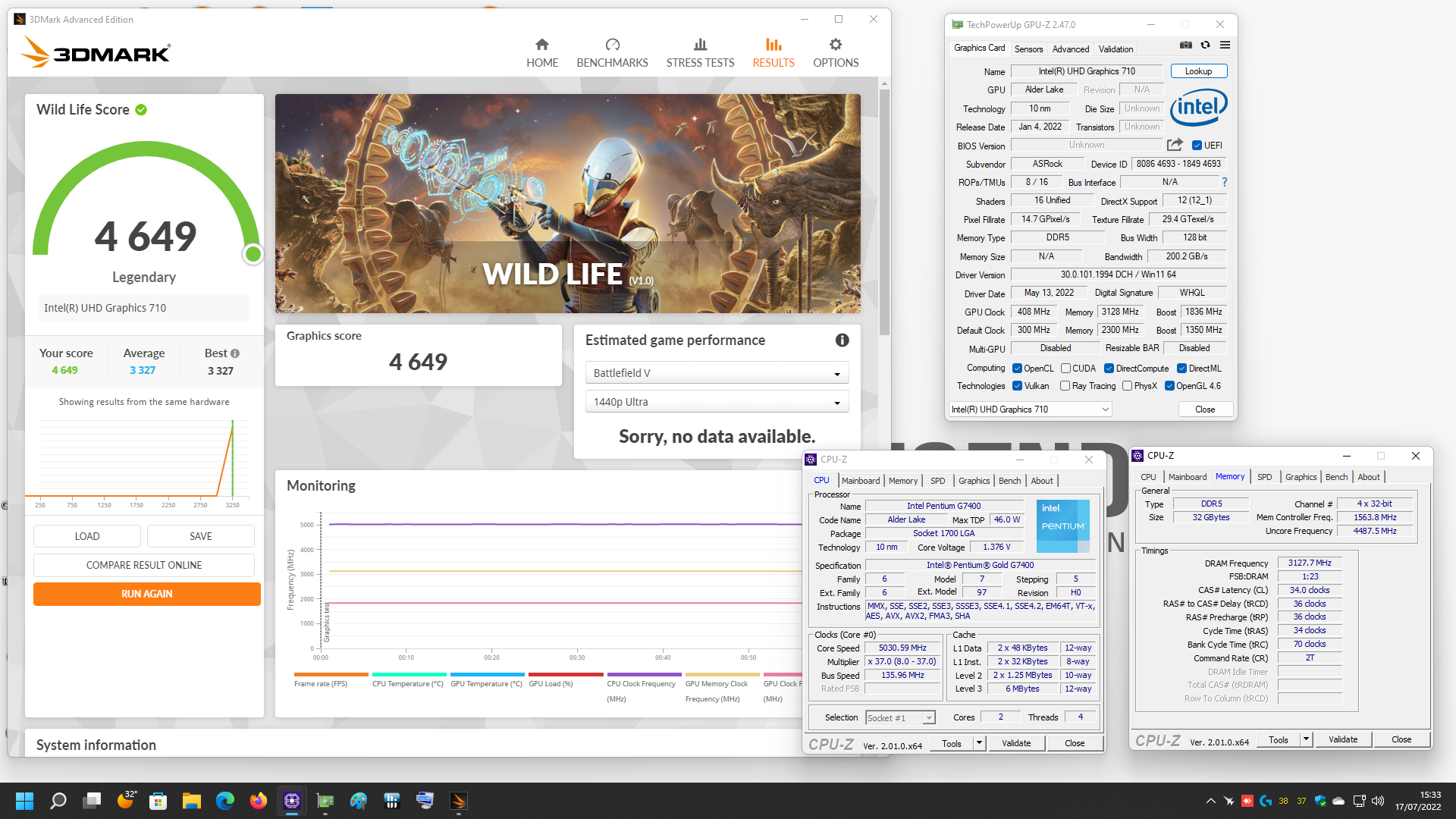Show hidden system tray icons
Screen dimensions: 1456x819
click(1210, 801)
